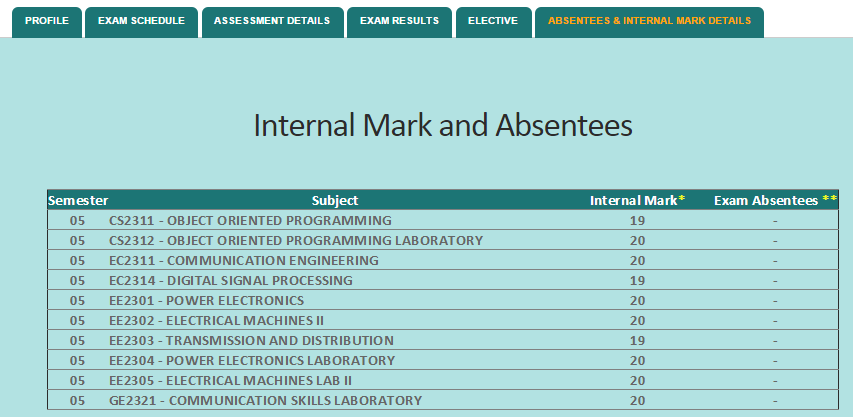Click the EC2311 Communication Engineering subject
Screen dimensions: 853x417
click(244, 260)
